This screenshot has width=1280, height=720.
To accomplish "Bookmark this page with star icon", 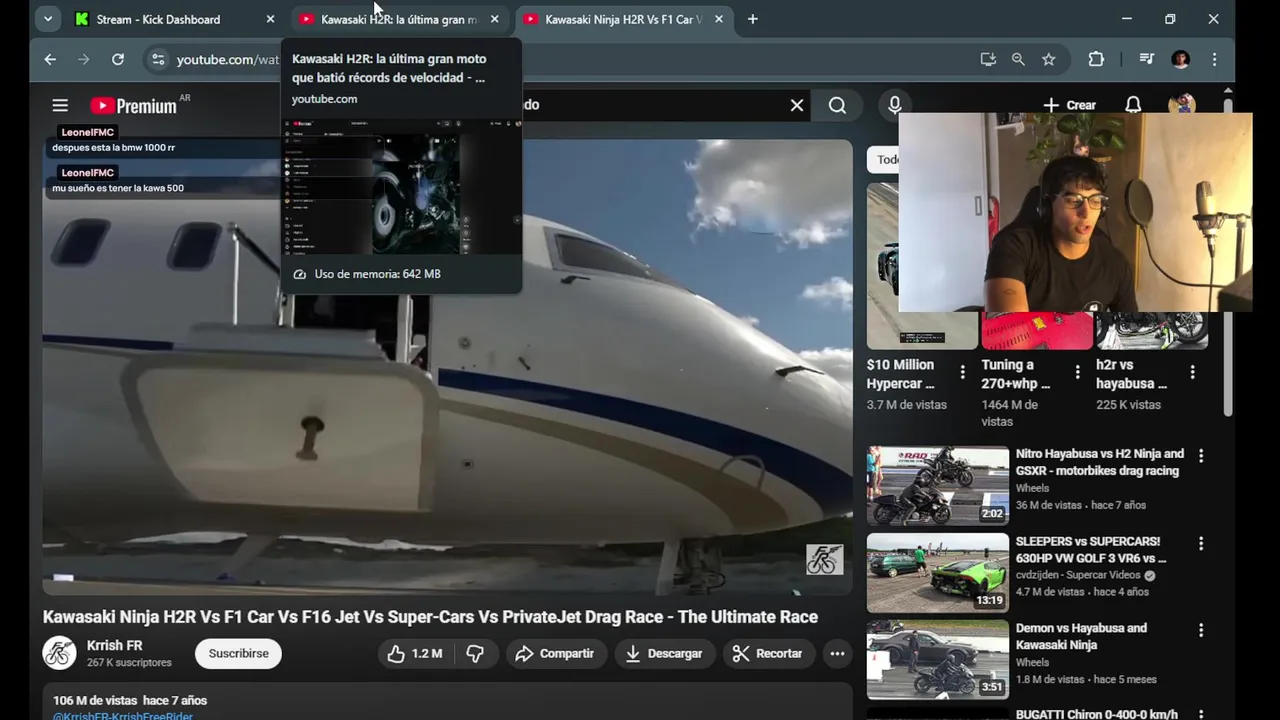I will point(1048,60).
